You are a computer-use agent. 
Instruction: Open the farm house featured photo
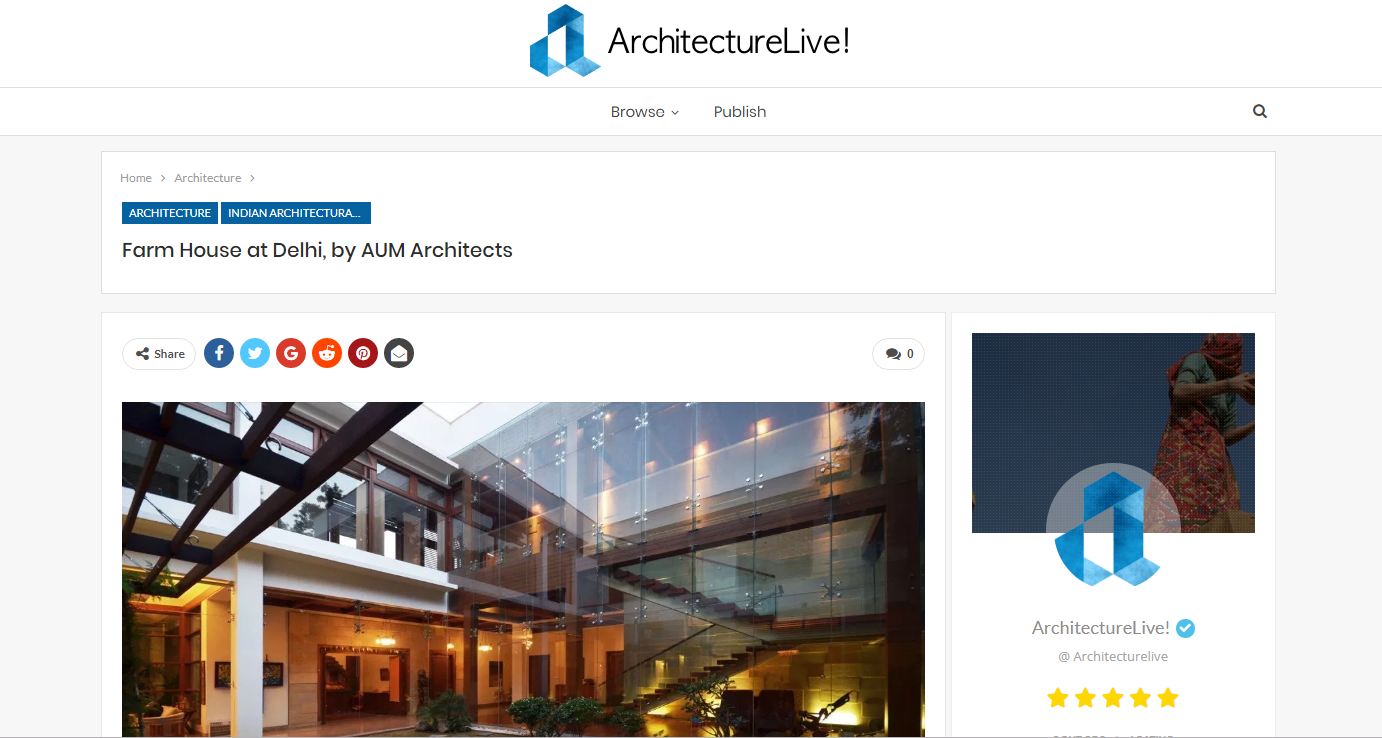click(523, 569)
